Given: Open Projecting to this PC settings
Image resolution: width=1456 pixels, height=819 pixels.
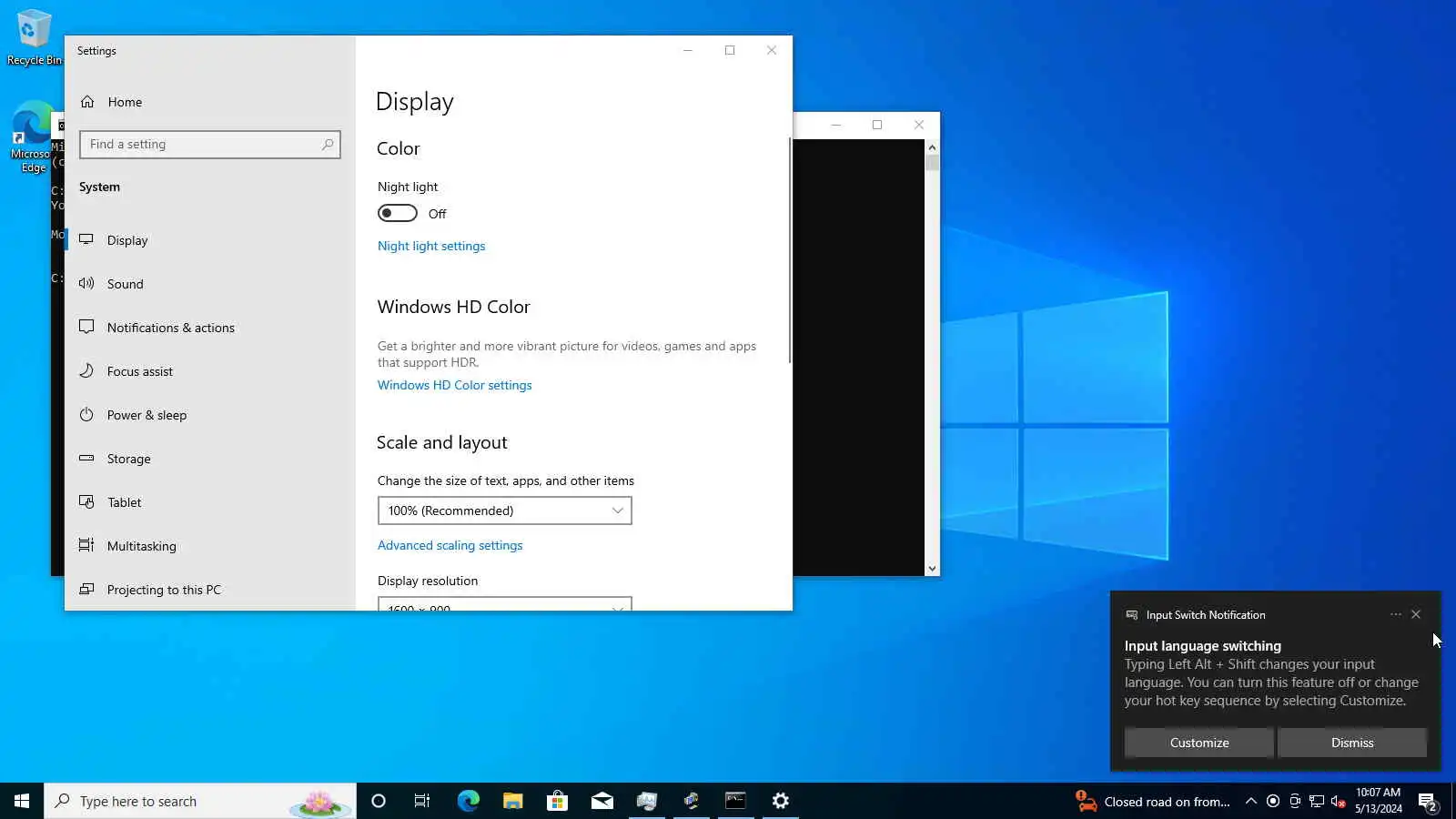Looking at the screenshot, I should pos(209,590).
